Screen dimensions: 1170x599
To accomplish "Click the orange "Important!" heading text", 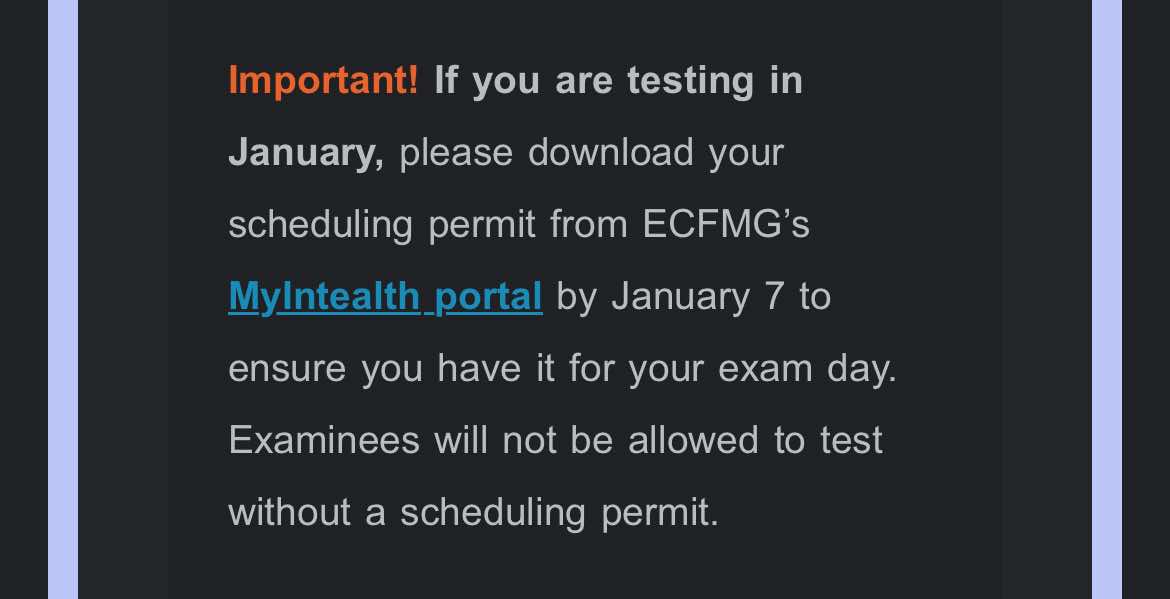I will coord(323,81).
